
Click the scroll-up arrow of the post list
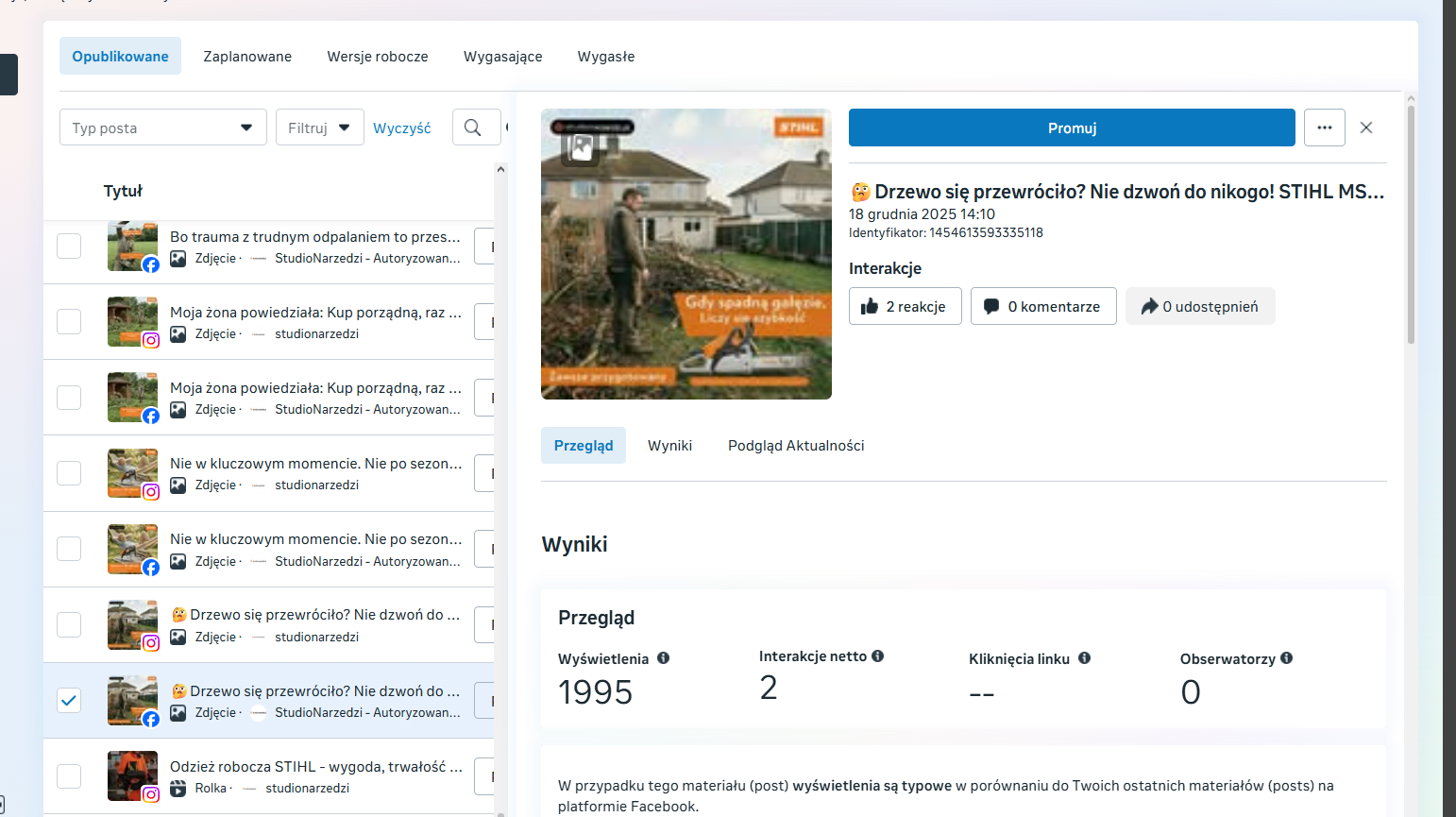500,170
